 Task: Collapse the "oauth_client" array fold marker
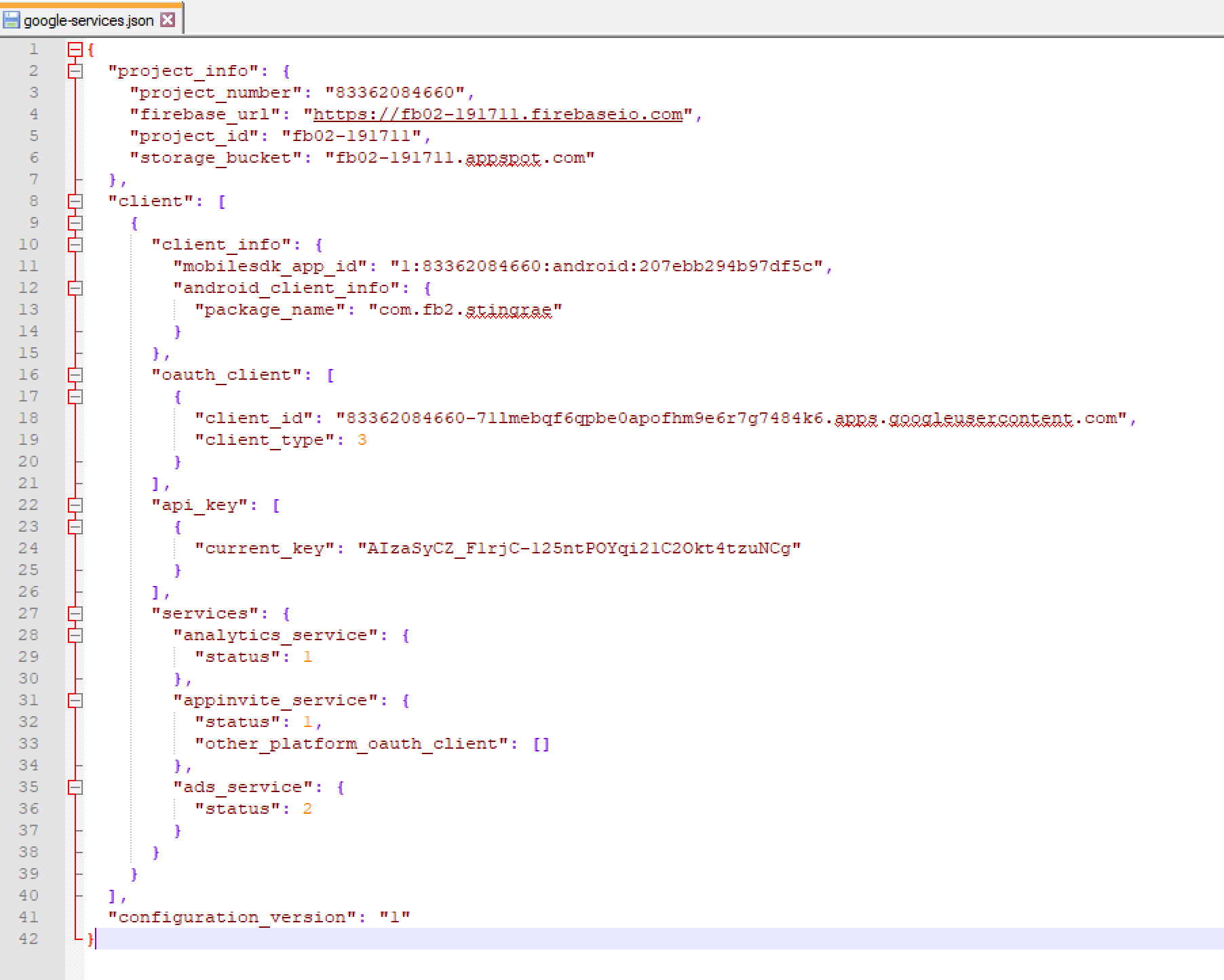click(75, 375)
